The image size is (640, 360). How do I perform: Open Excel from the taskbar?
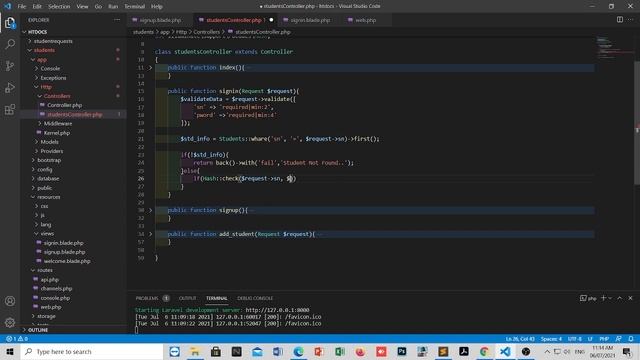(340, 351)
